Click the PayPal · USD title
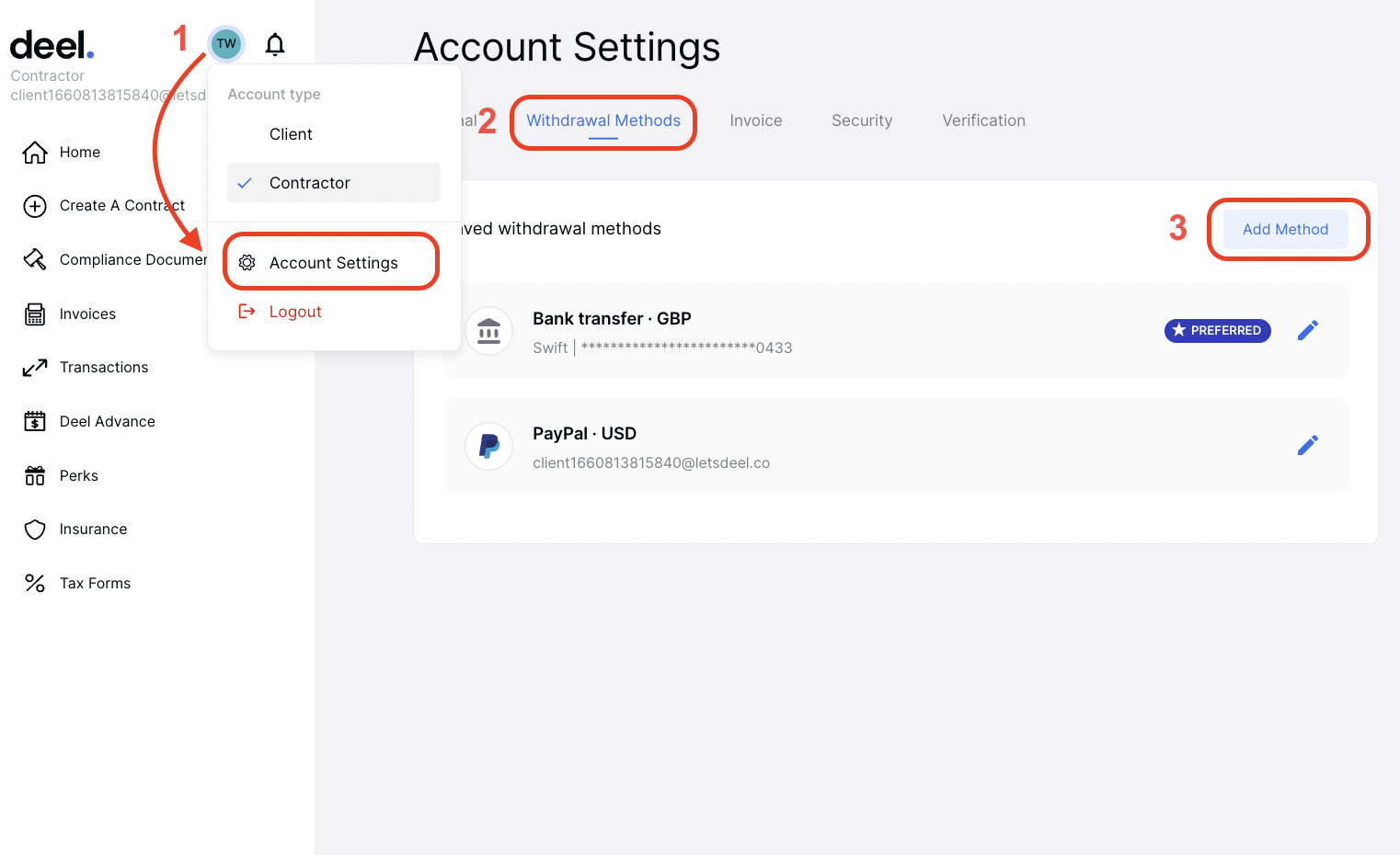Screen dimensions: 1400x855 pos(584,434)
